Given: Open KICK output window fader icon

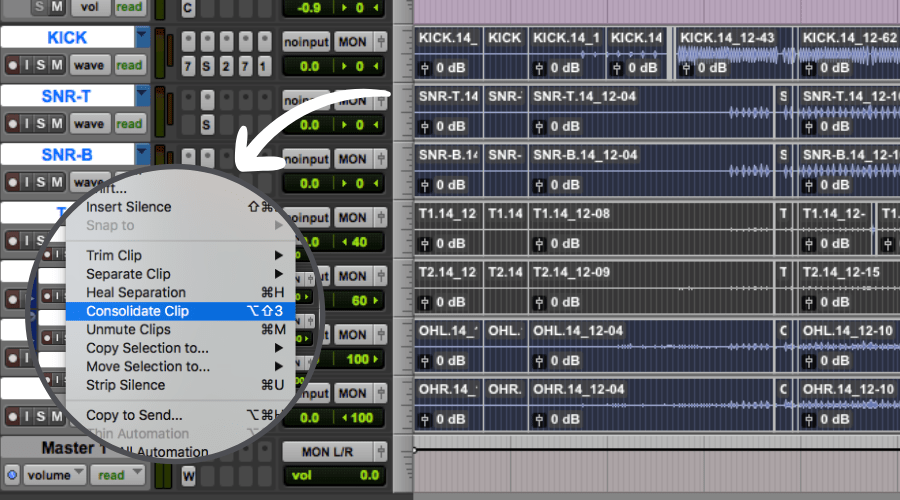Looking at the screenshot, I should pos(381,42).
